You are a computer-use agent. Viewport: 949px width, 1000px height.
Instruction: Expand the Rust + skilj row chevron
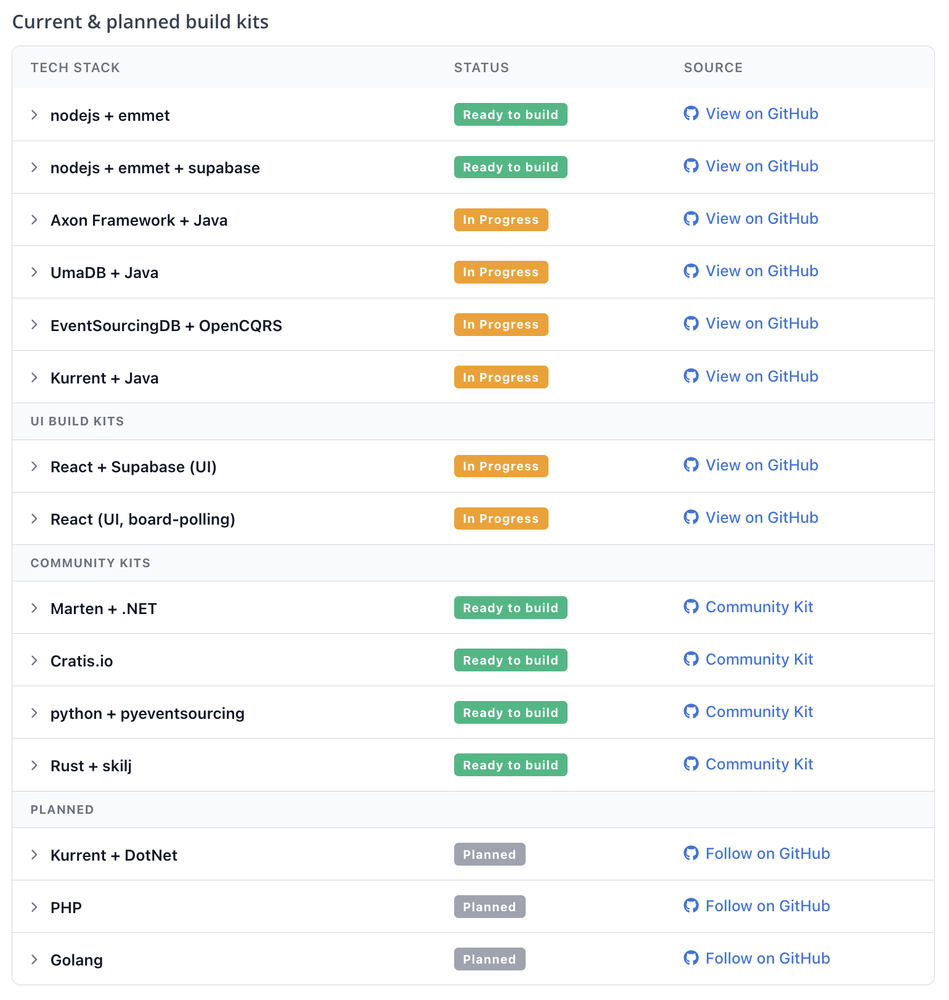click(34, 765)
